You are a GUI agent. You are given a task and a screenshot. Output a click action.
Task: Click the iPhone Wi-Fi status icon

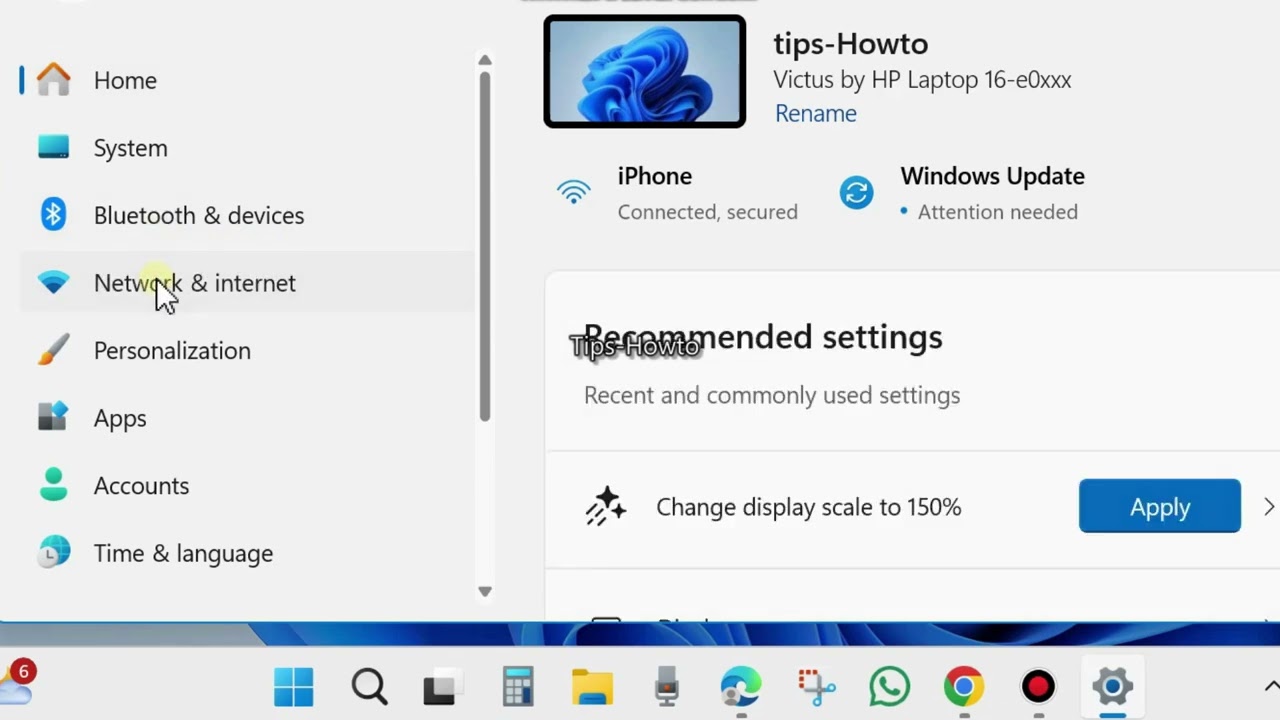pos(574,192)
